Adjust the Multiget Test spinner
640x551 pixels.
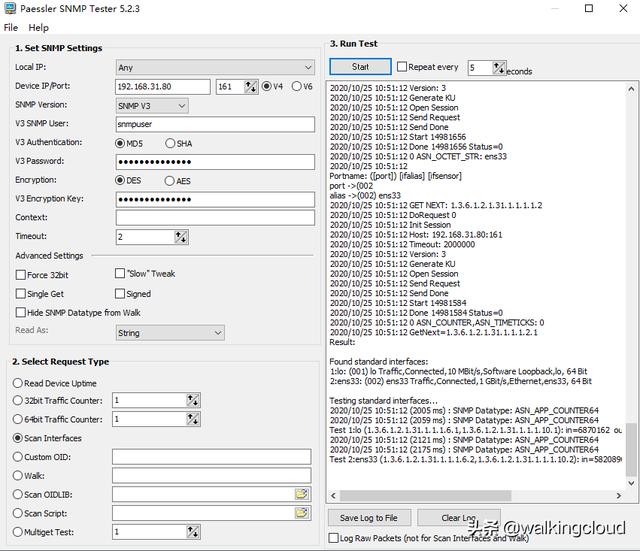pos(193,532)
